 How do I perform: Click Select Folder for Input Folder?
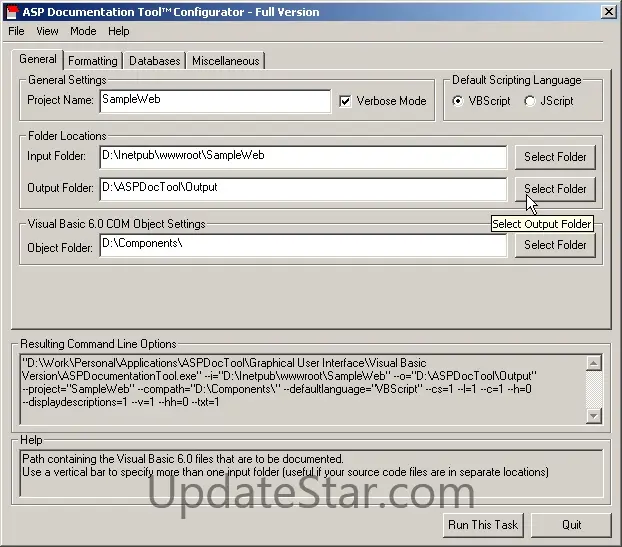(555, 157)
